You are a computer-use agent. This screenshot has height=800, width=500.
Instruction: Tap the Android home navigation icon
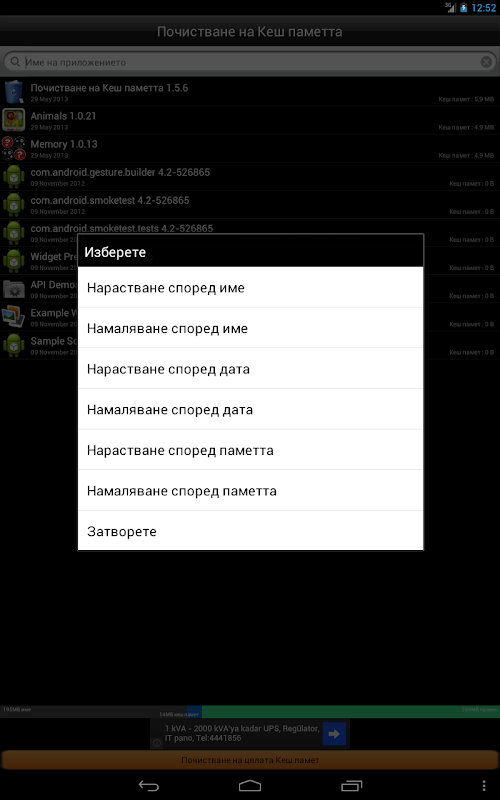250,786
